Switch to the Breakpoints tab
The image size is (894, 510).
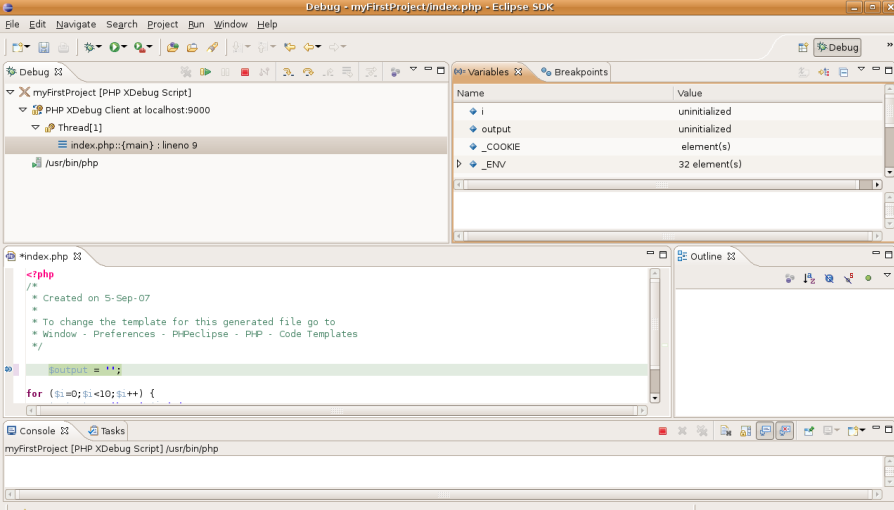574,72
